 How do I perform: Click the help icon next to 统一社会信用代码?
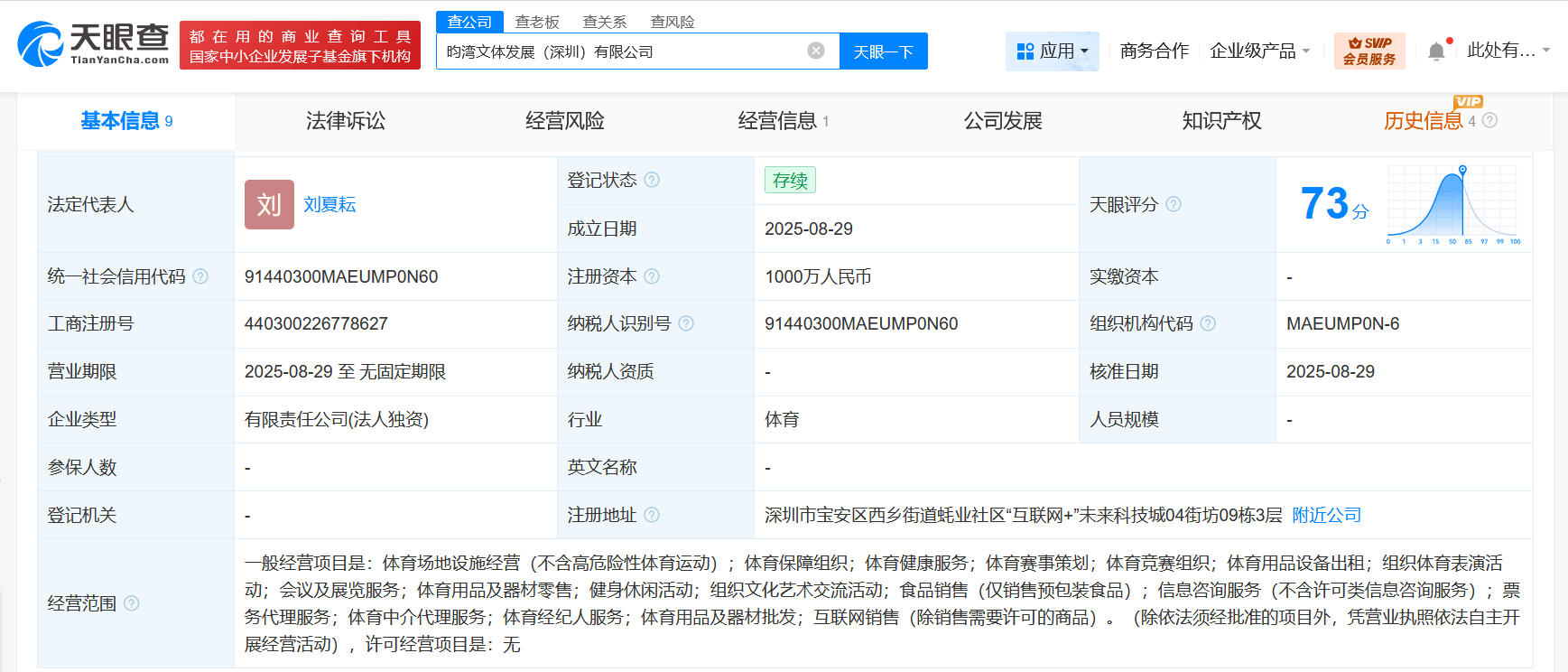(200, 276)
